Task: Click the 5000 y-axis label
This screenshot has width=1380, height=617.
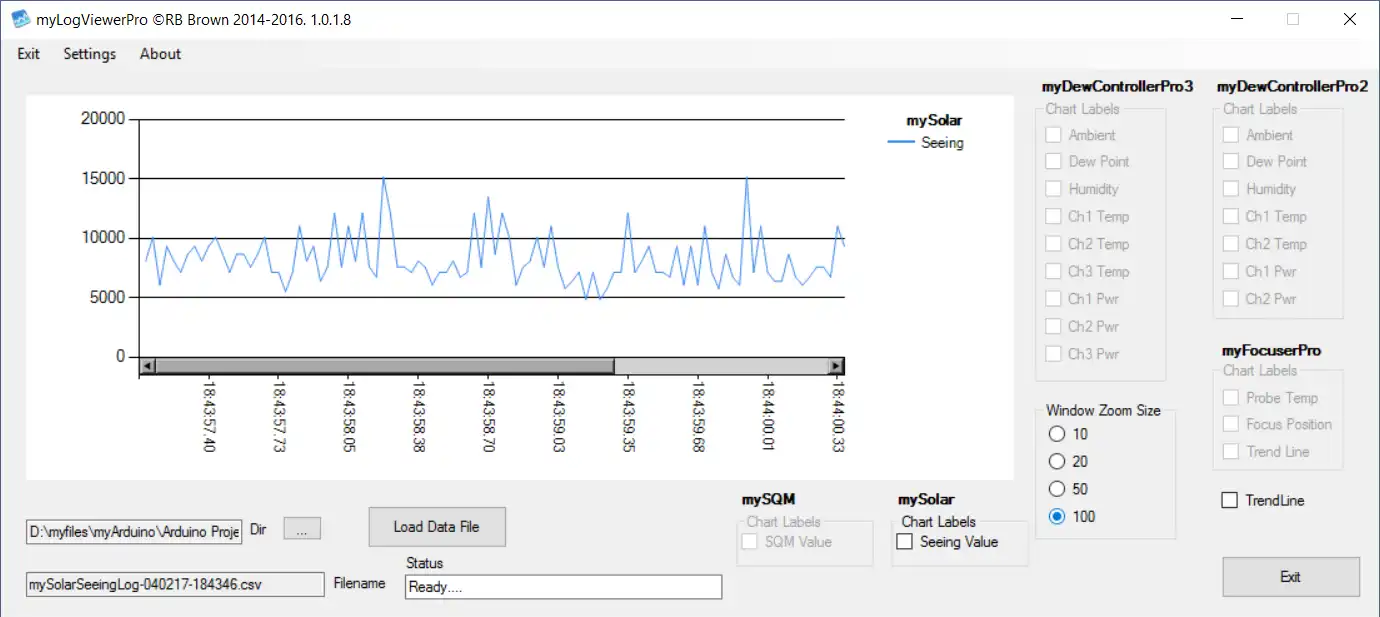Action: (106, 297)
